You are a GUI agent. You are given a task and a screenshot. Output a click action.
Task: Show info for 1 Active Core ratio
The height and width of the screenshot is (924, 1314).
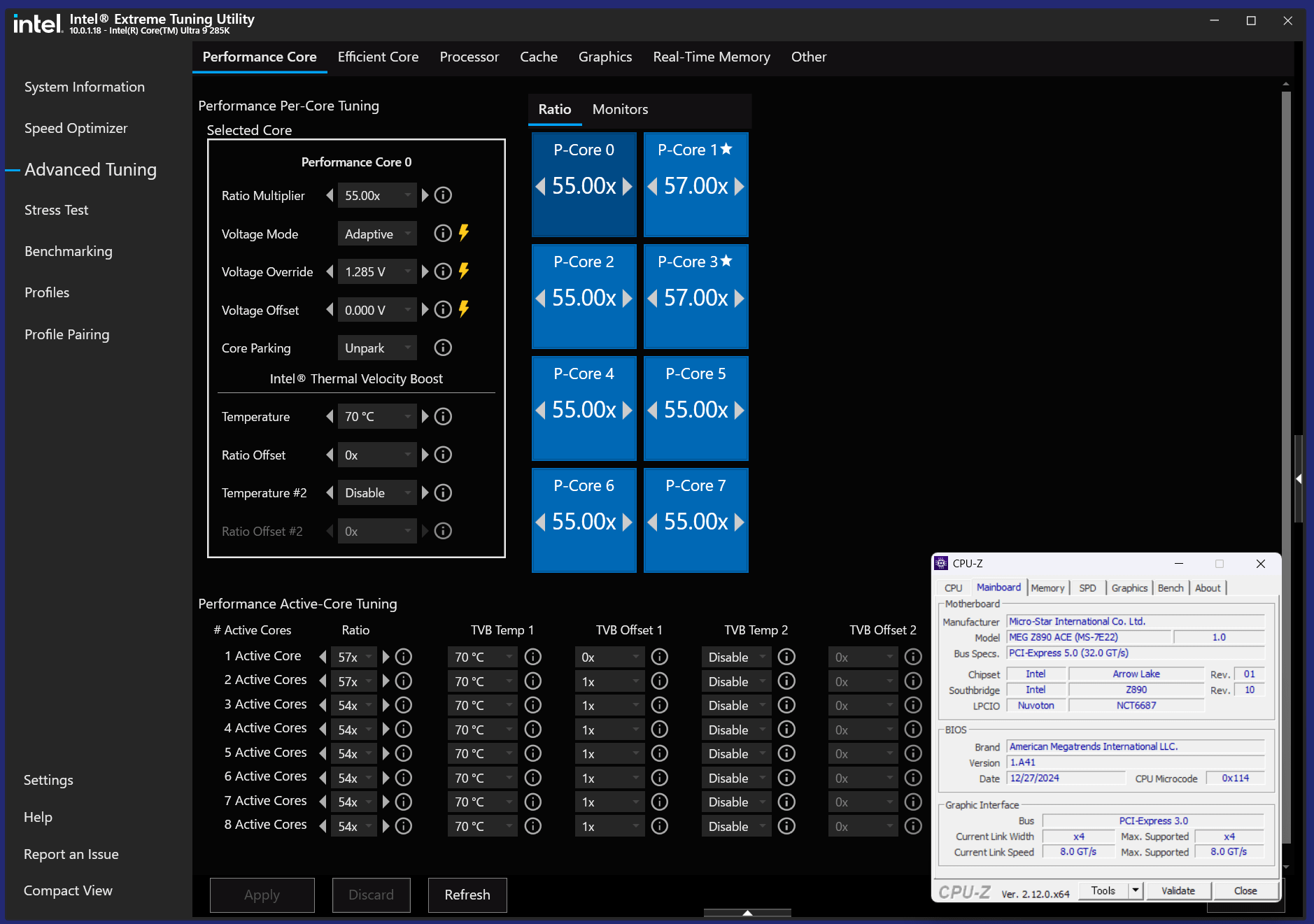[x=404, y=657]
